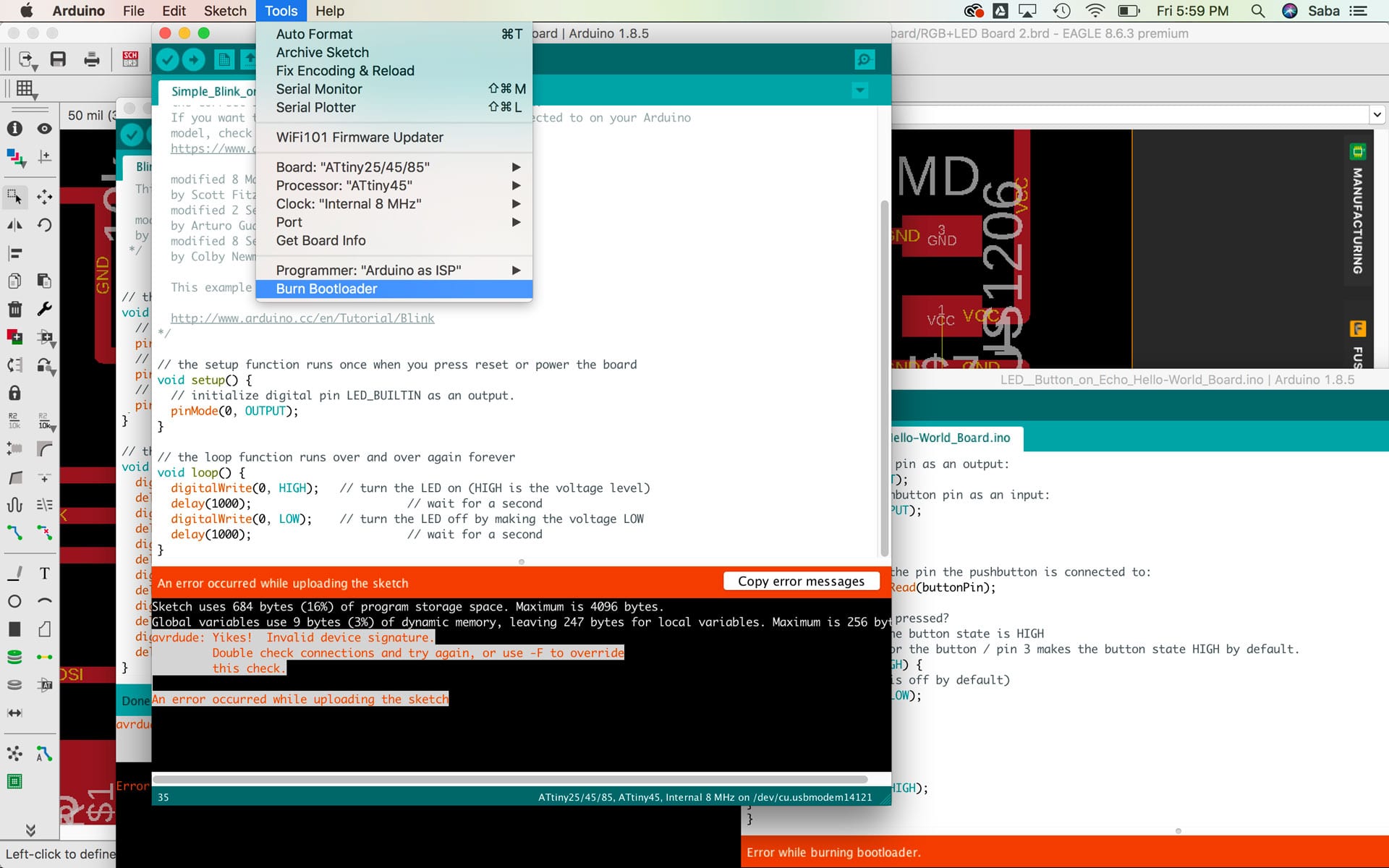1389x868 pixels.
Task: Expand the Board "ATtiny25/45/85" submenu arrow
Action: click(x=517, y=167)
